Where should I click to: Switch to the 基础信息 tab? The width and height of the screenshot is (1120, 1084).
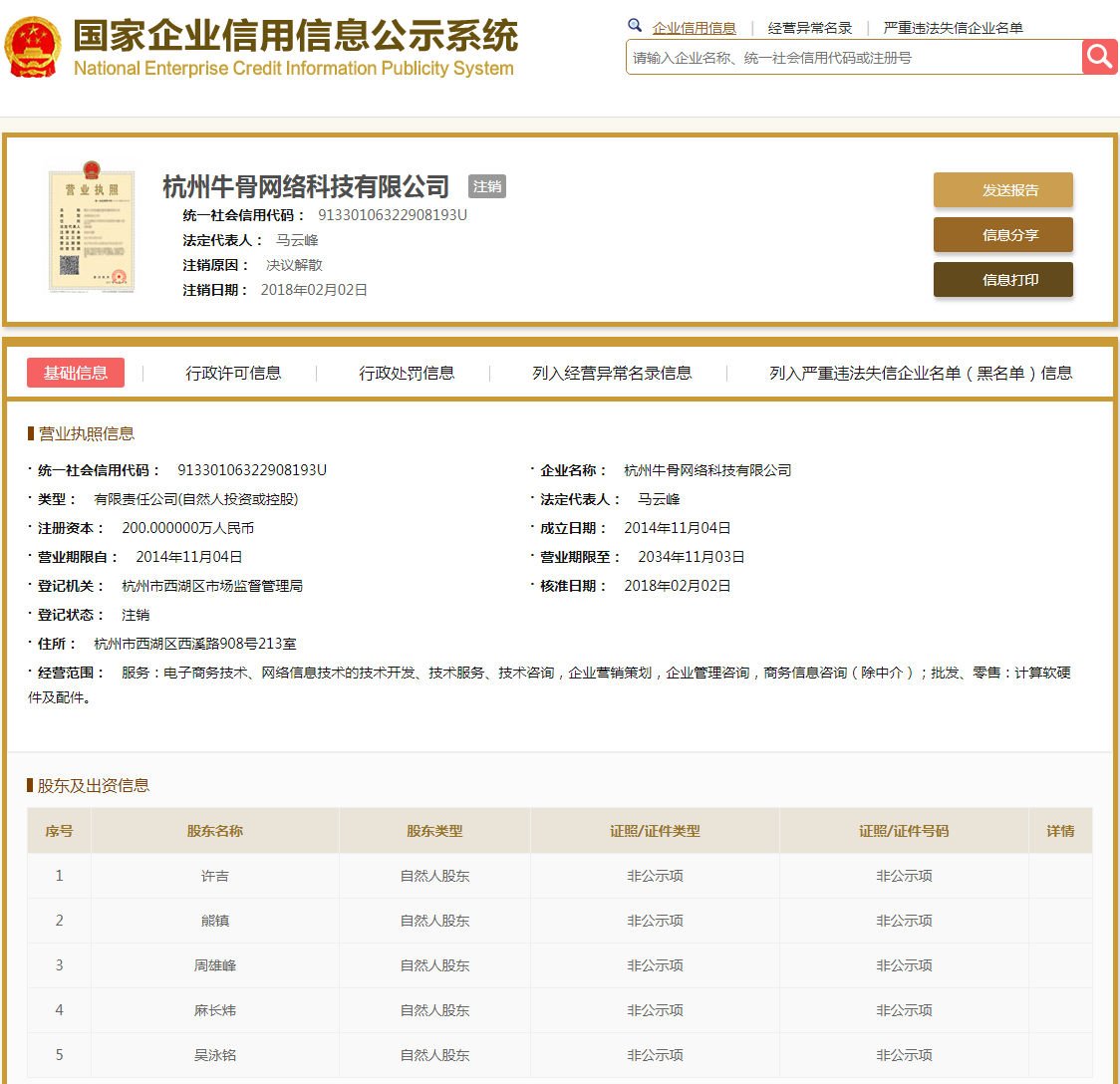click(76, 373)
